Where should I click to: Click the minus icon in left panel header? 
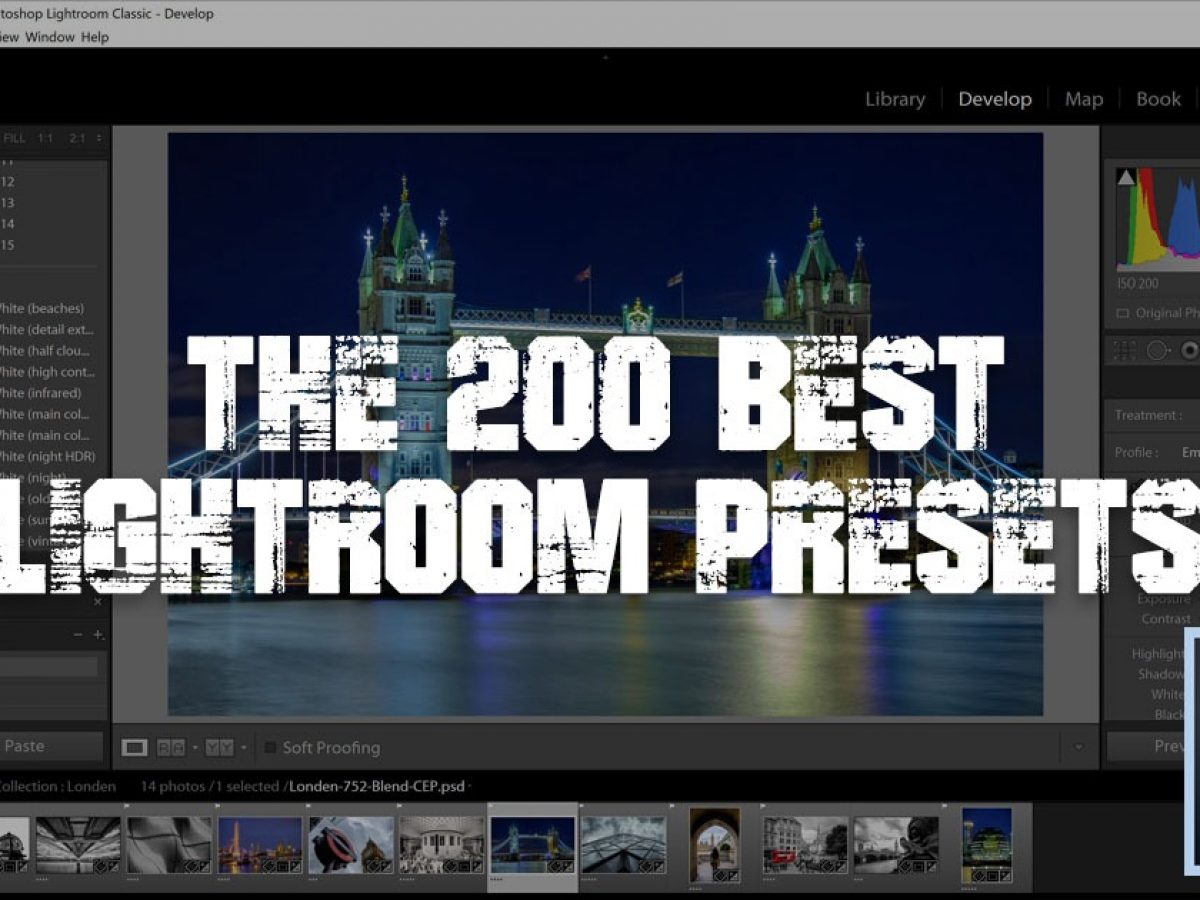79,635
